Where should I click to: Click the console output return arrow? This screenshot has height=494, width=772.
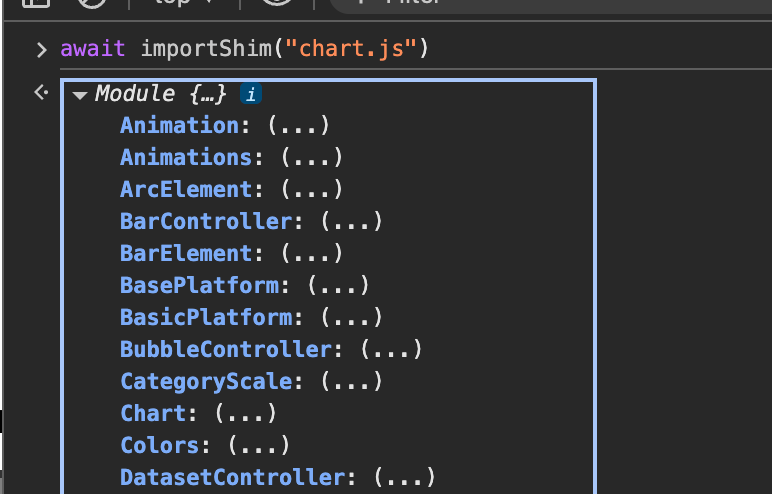[x=41, y=92]
